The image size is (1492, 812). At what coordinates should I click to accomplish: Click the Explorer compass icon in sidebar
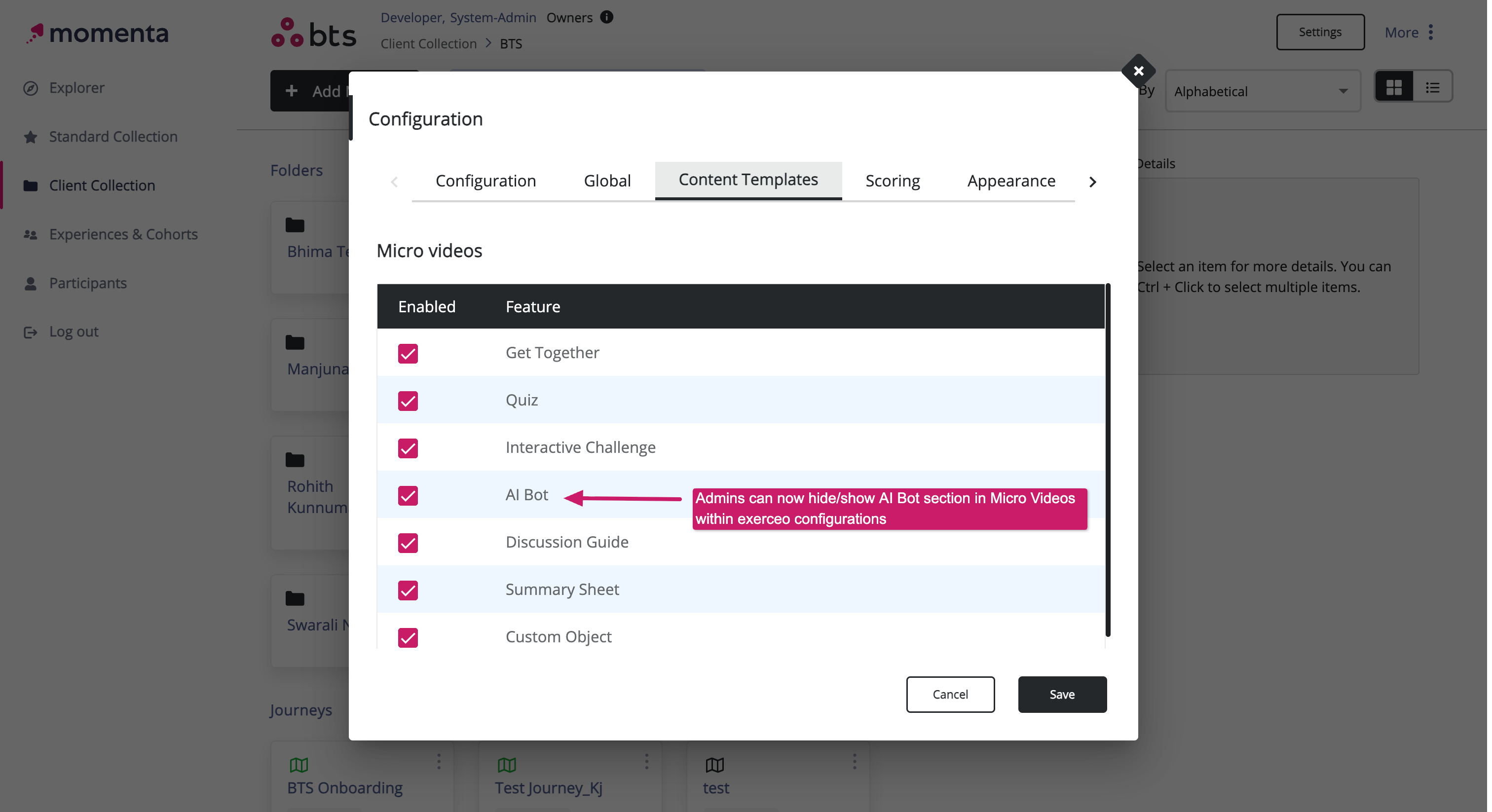pyautogui.click(x=31, y=88)
